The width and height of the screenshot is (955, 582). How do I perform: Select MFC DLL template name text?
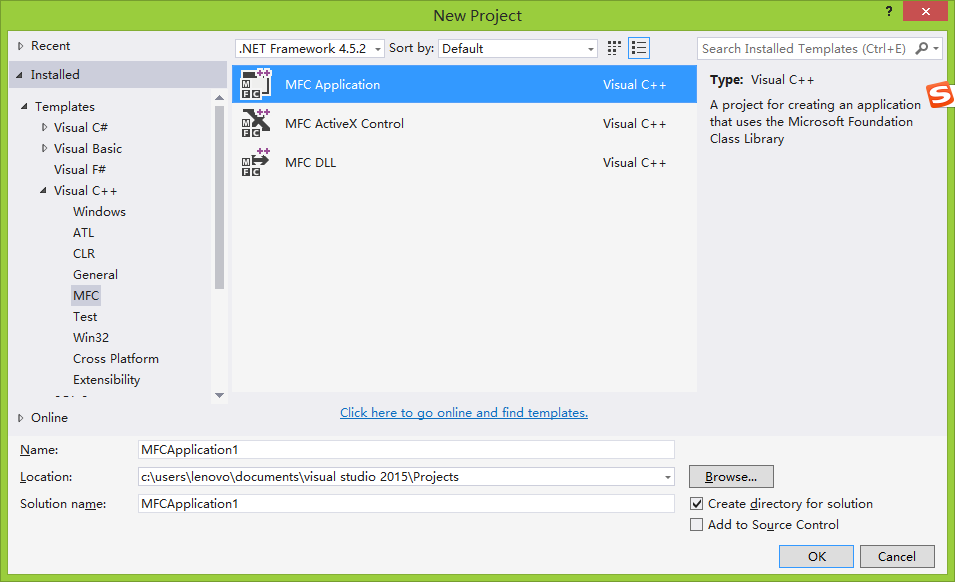point(310,163)
